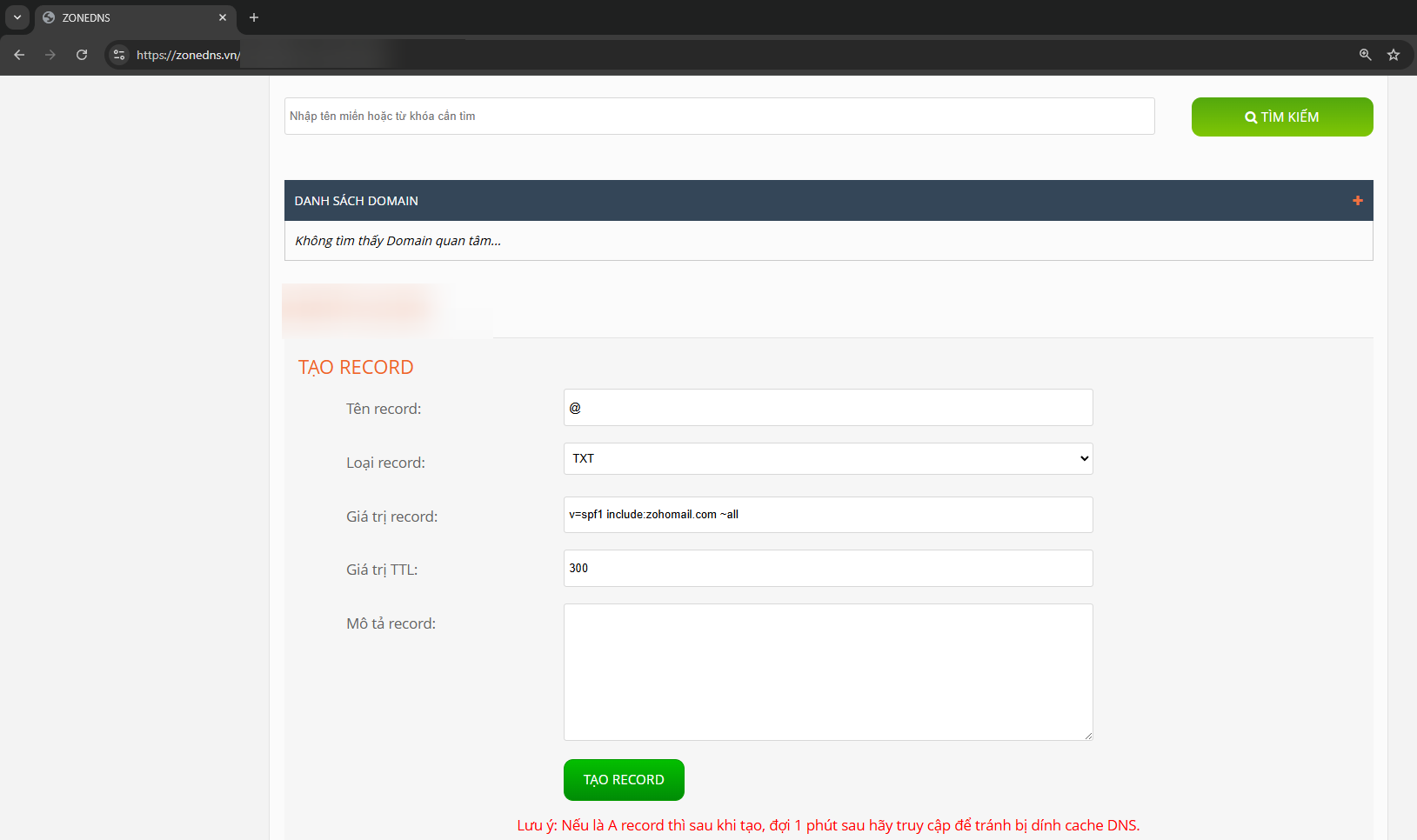Click the Mô tả record text area
This screenshot has width=1417, height=840.
[827, 672]
